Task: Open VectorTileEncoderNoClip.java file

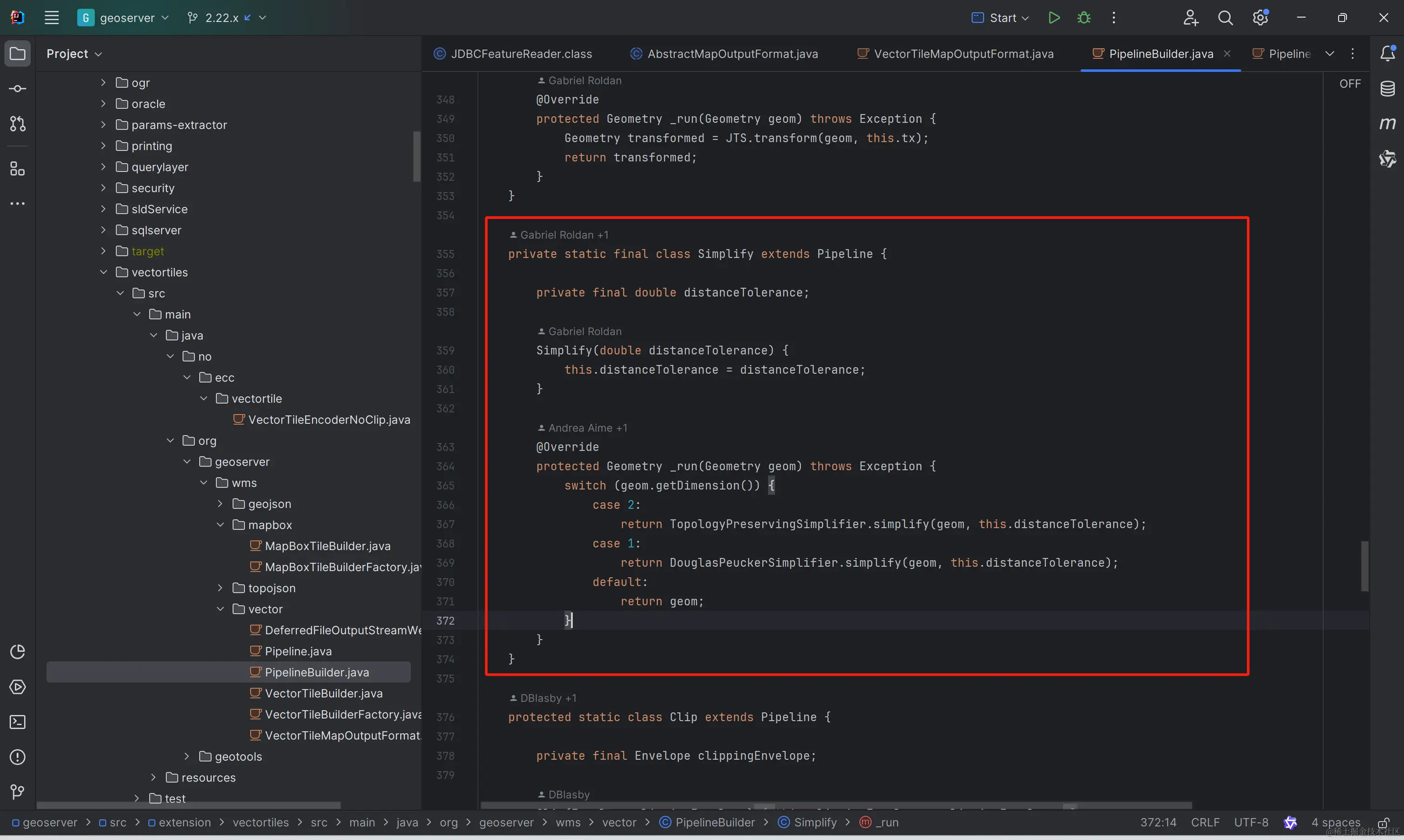Action: point(322,420)
